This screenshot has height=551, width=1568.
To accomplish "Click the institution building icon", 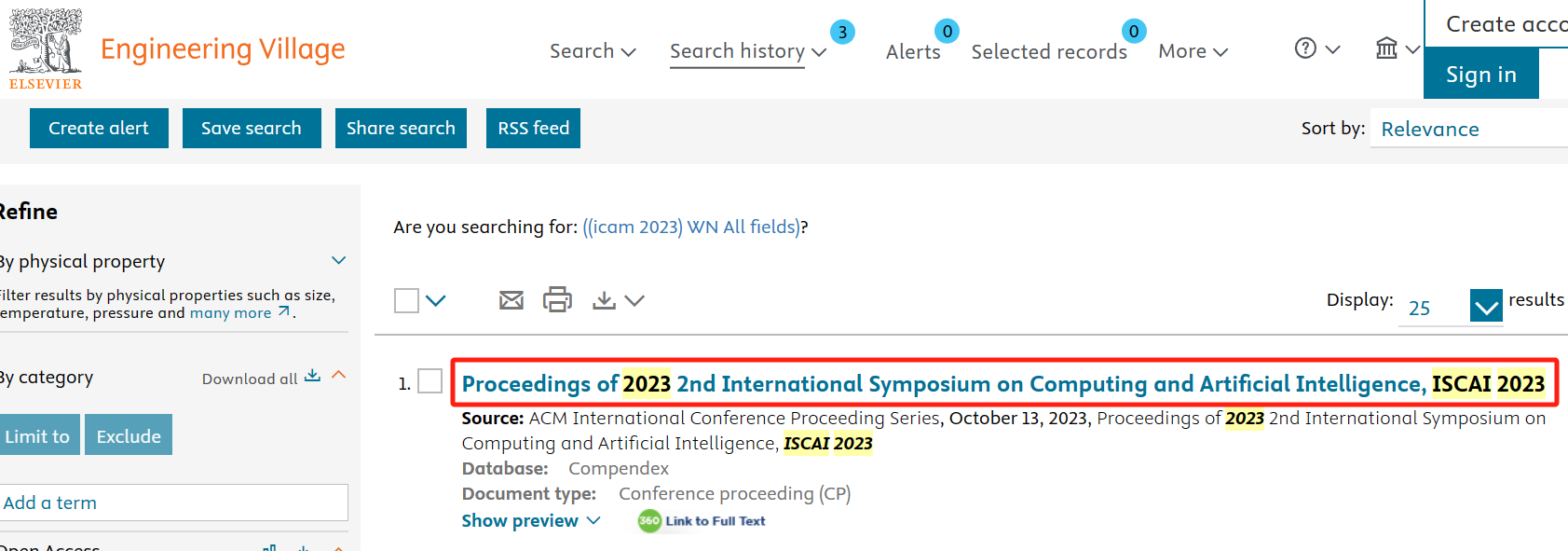I will [1386, 48].
